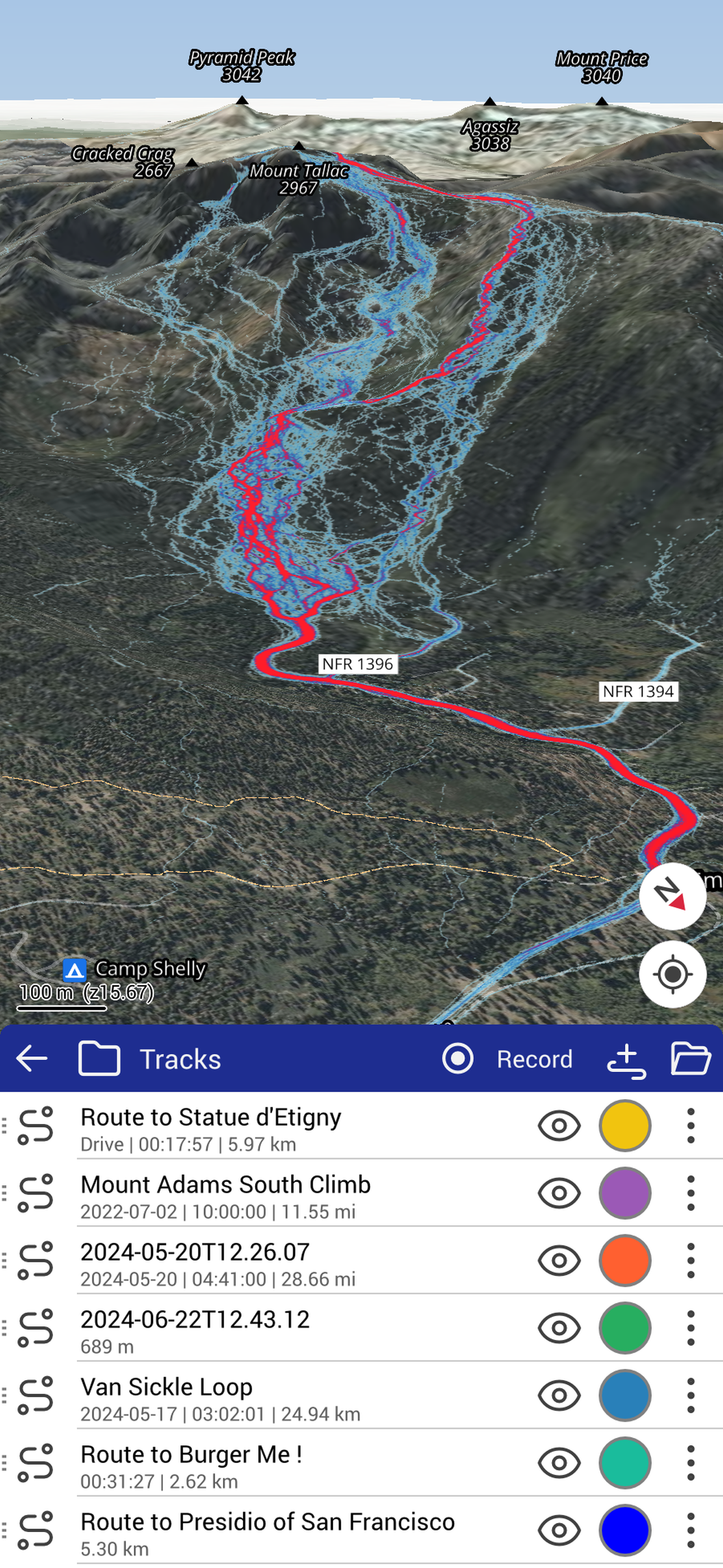Create a new track with the plus-route icon
This screenshot has width=723, height=1568.
coord(627,1060)
